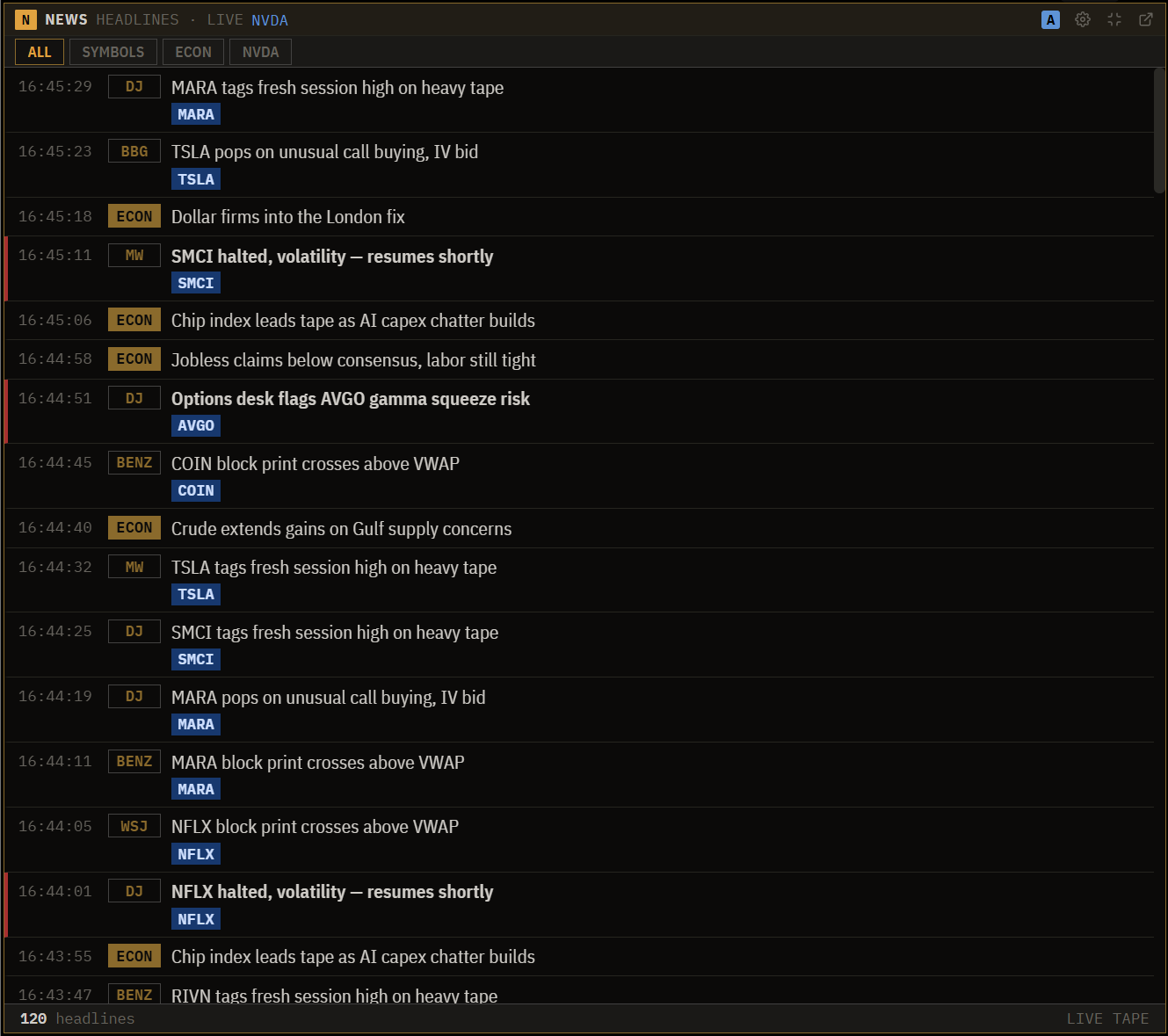
Task: Open headline "COIN block print crosses above VWAP"
Action: tap(316, 464)
